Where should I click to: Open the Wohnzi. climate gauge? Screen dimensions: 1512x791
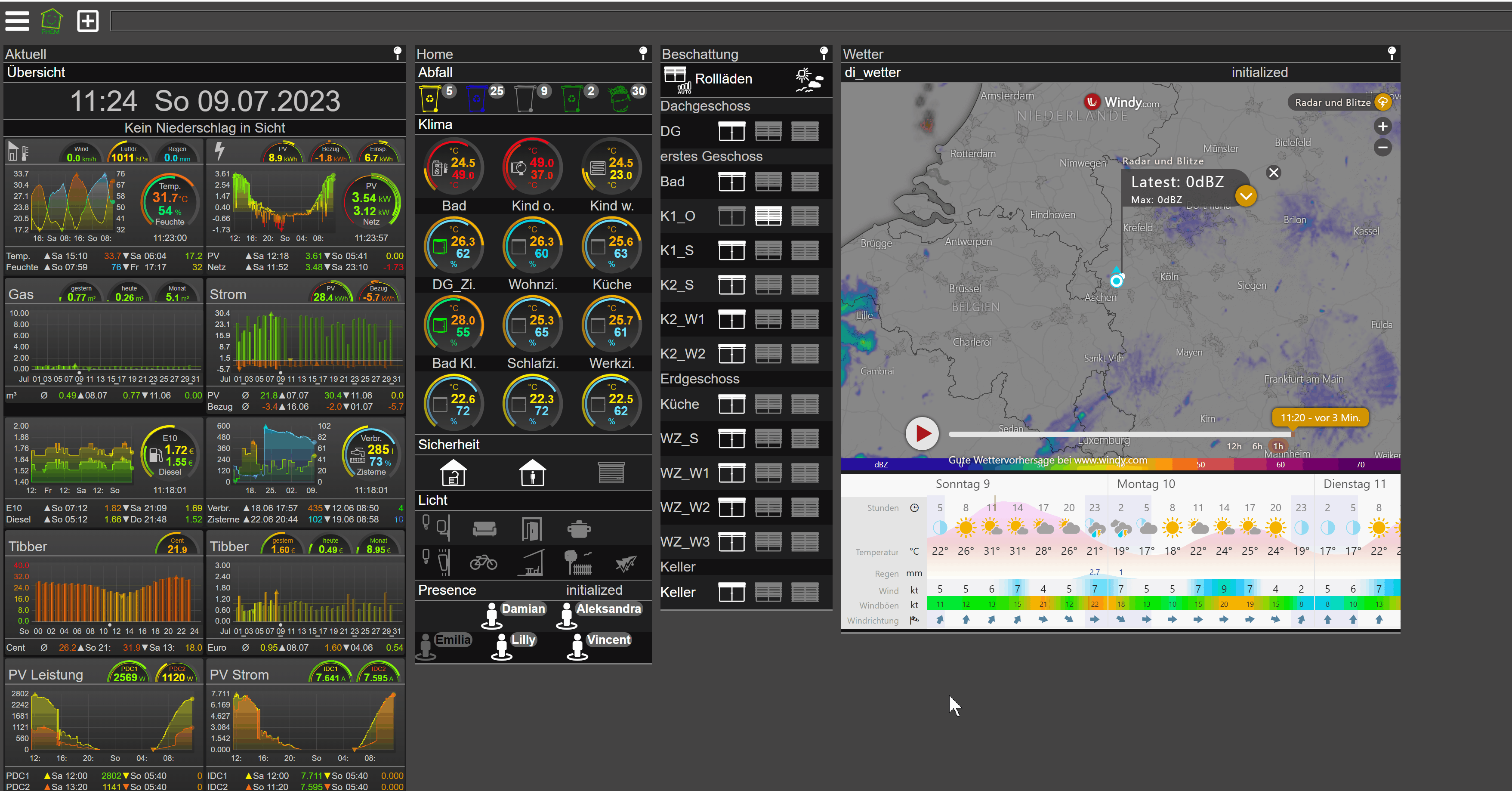(532, 325)
